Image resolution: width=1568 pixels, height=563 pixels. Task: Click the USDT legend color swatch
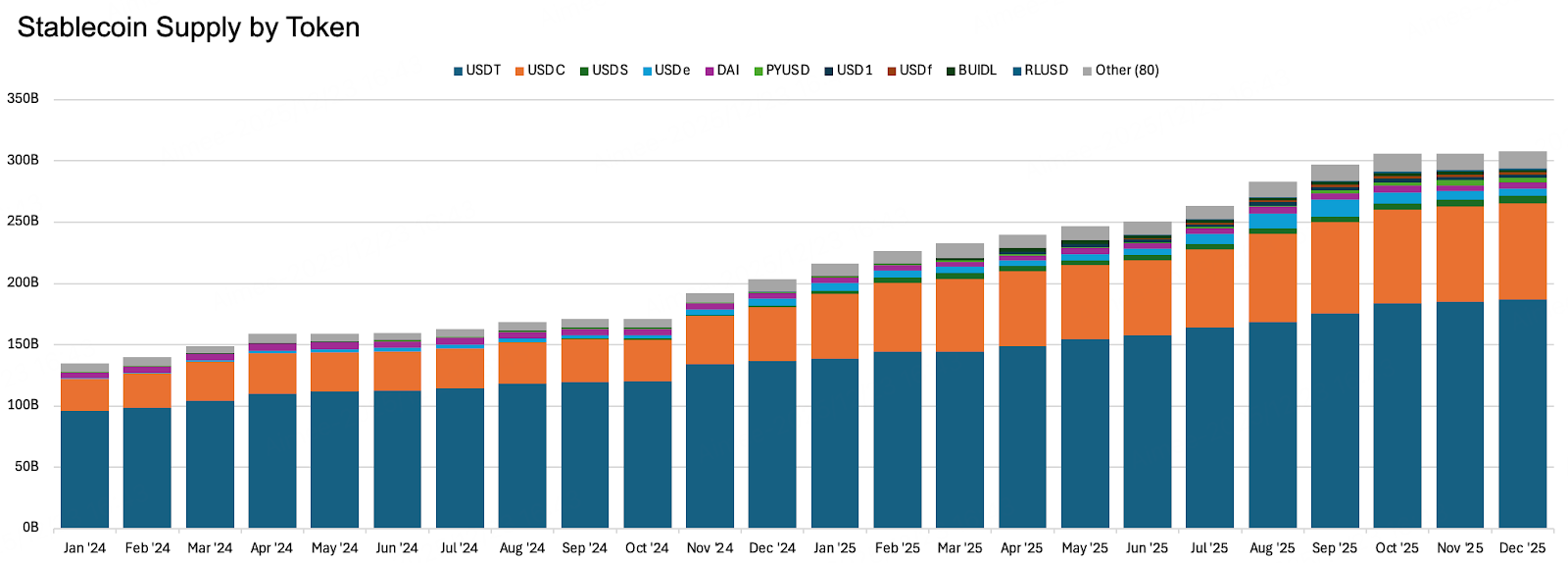click(x=458, y=72)
